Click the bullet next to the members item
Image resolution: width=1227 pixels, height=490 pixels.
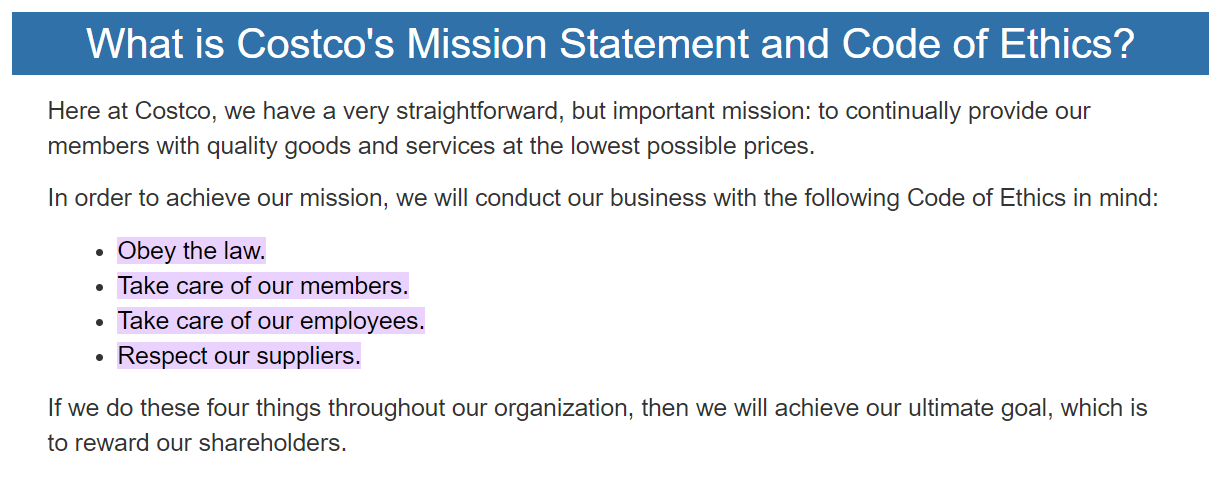99,287
